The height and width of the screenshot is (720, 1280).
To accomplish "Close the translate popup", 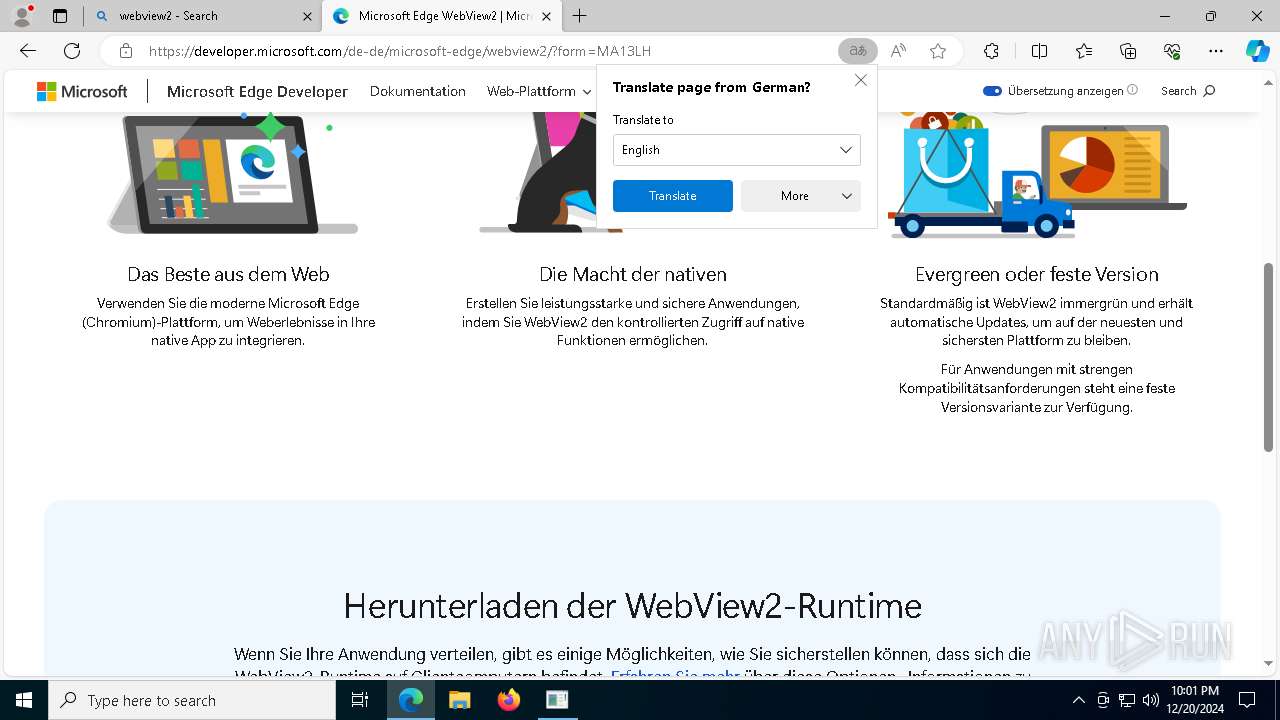I will 860,81.
